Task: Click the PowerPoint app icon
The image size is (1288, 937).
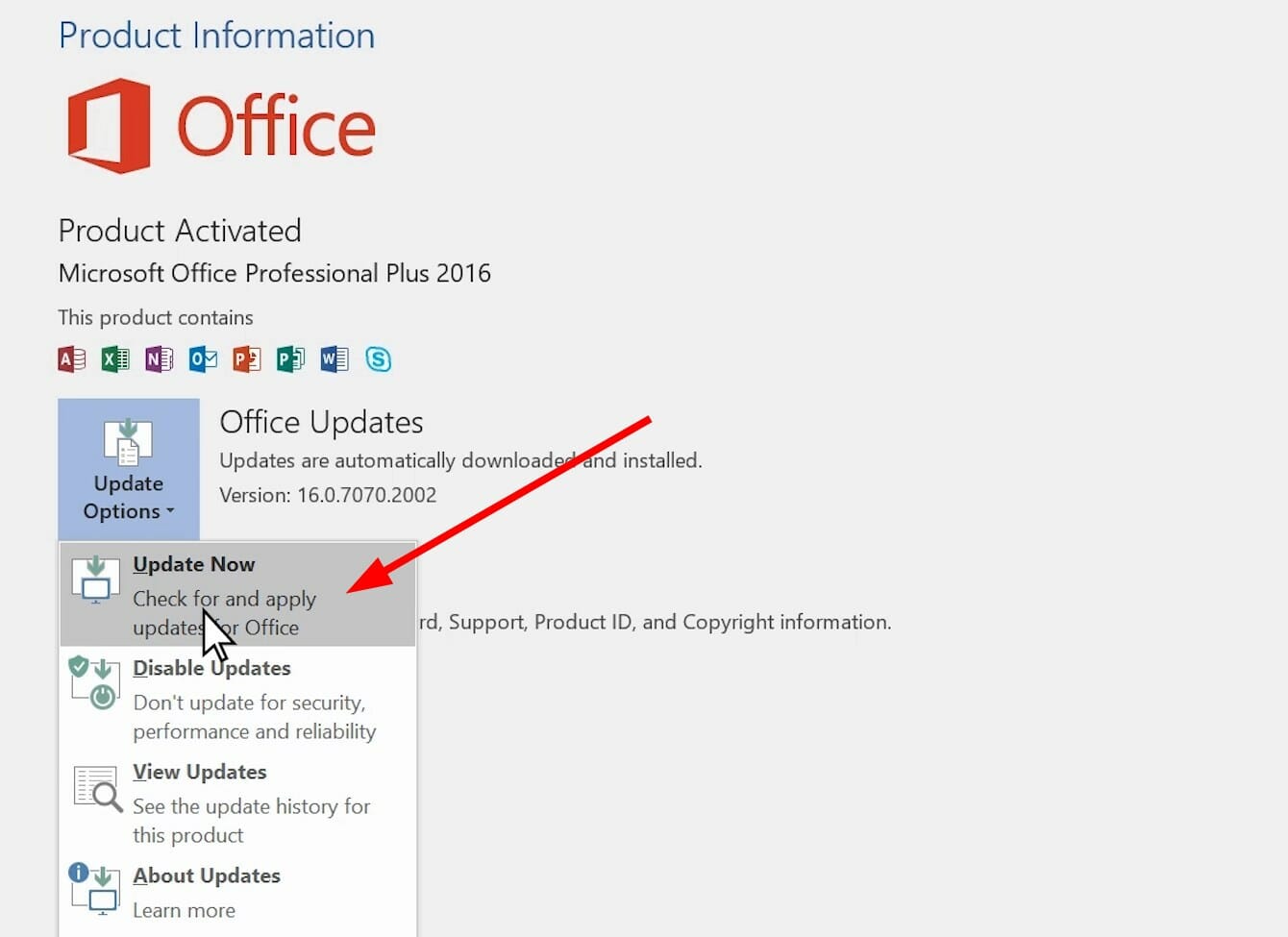Action: pos(247,359)
